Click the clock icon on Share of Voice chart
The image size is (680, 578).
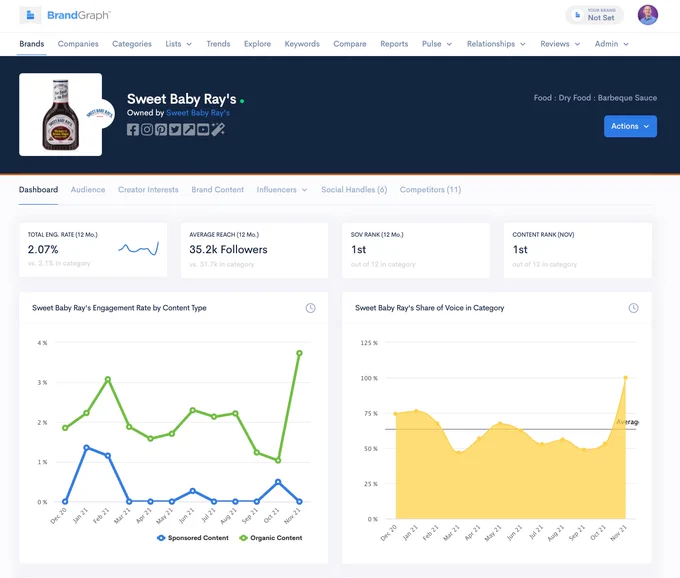(x=634, y=308)
